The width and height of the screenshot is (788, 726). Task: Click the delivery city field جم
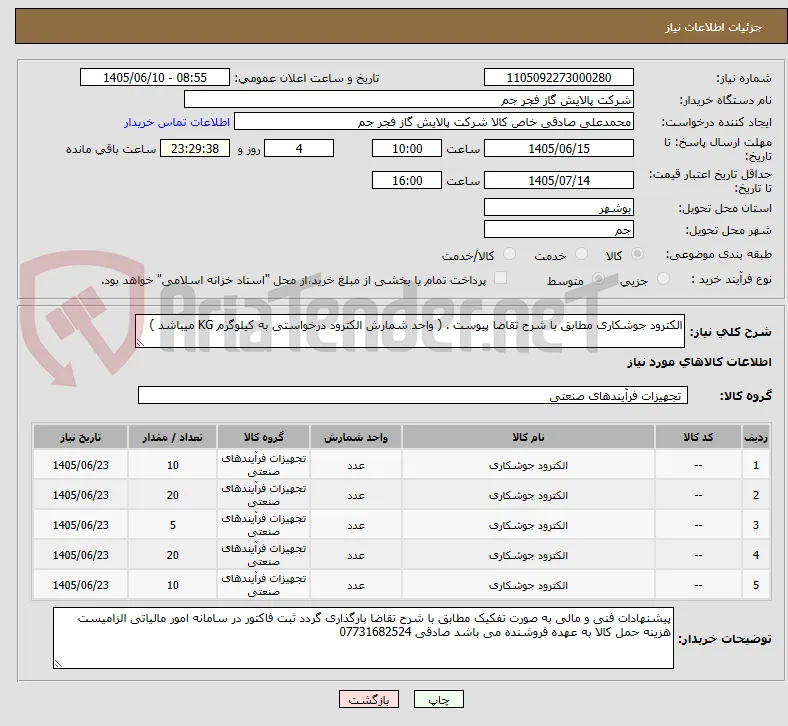pyautogui.click(x=559, y=230)
